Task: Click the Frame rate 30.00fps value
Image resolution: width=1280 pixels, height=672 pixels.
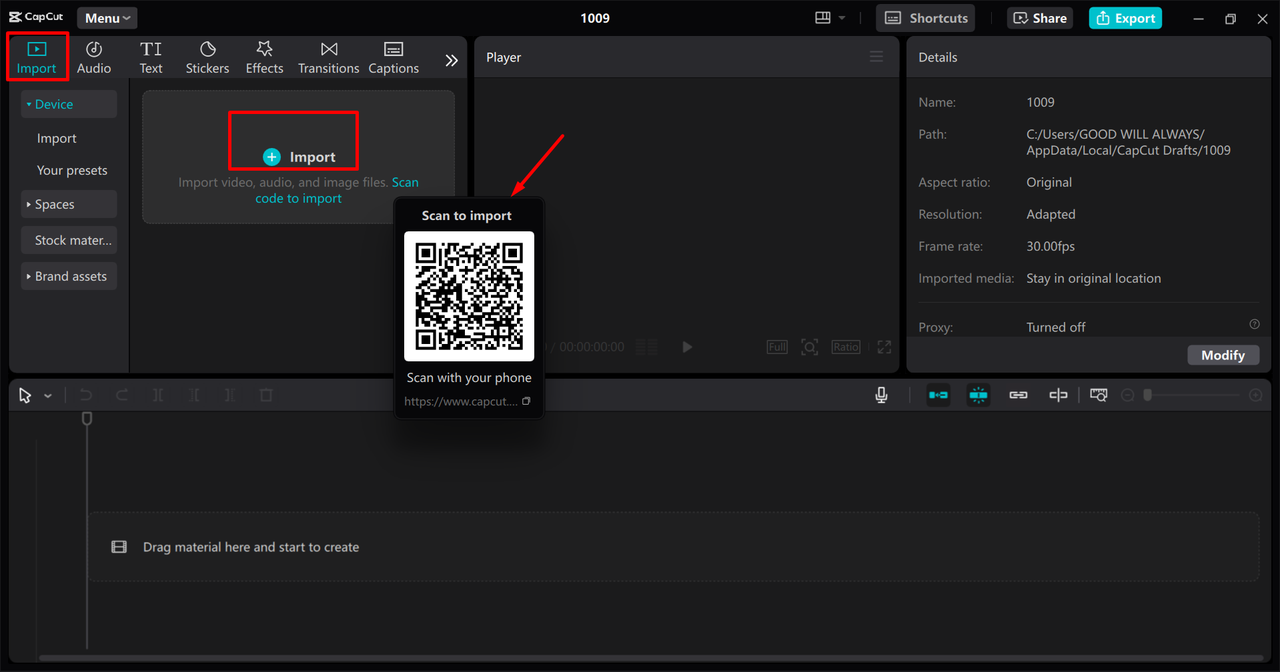Action: pyautogui.click(x=1050, y=246)
